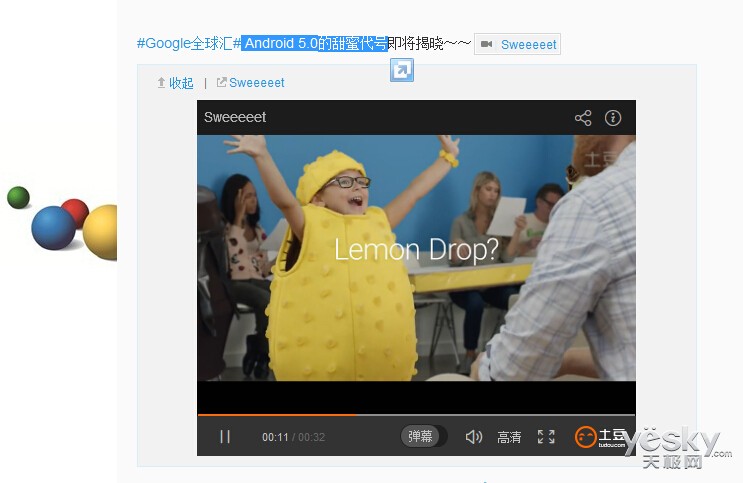743x483 pixels.
Task: Click the up-arrow icon beside 收起
Action: 161,82
